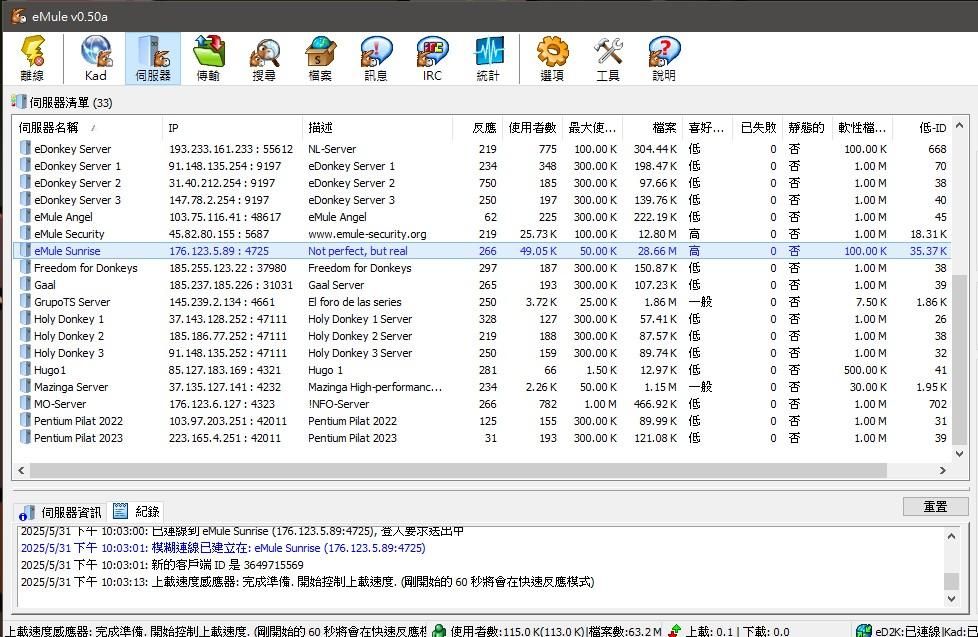978x637 pixels.
Task: Open the Kad network view
Action: (95, 58)
